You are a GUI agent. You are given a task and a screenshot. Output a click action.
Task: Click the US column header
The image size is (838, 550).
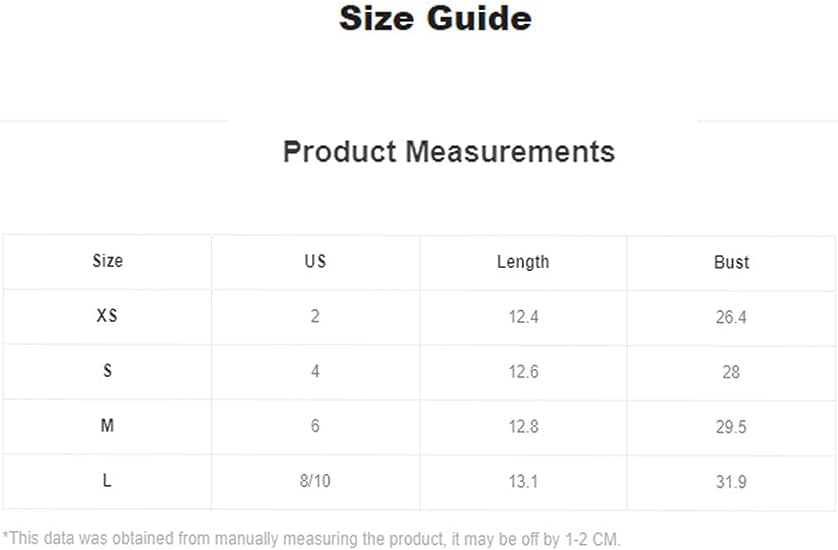[315, 262]
